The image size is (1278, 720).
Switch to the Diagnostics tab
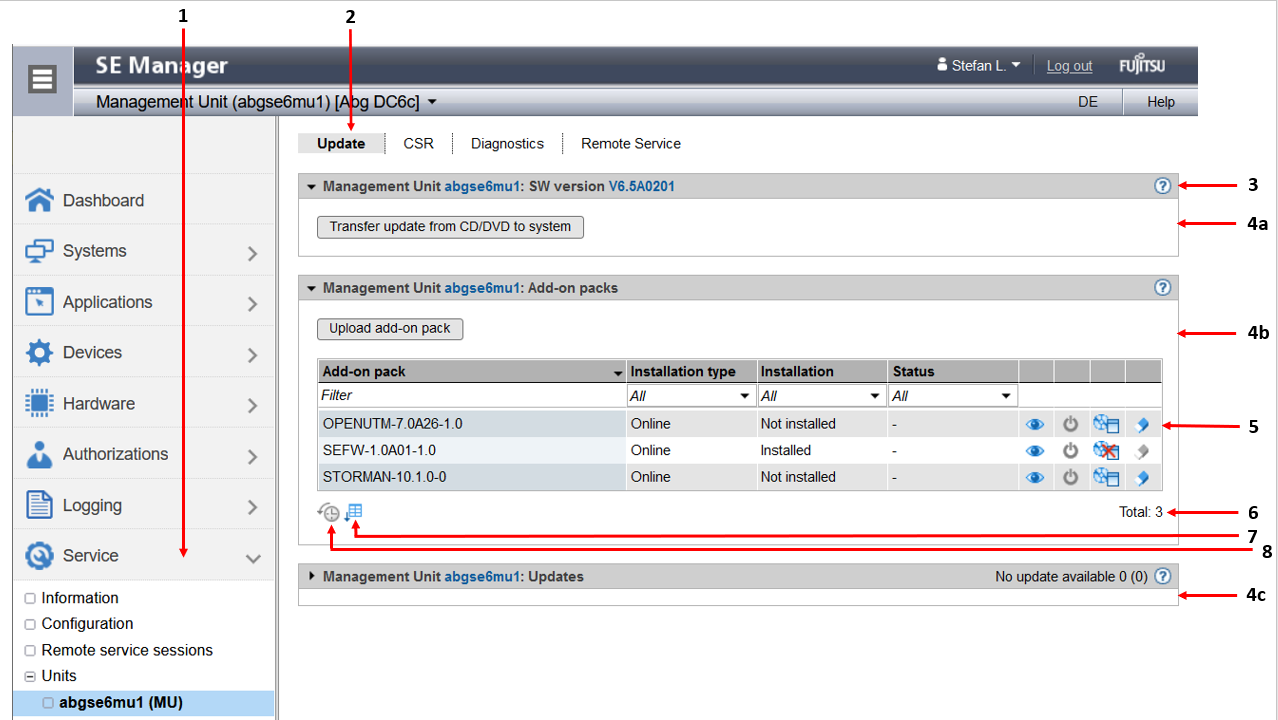click(507, 144)
